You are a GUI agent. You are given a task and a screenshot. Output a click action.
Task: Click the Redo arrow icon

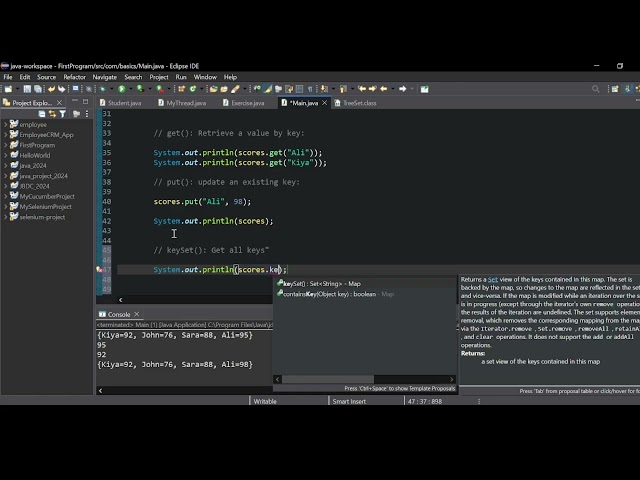(x=61, y=89)
